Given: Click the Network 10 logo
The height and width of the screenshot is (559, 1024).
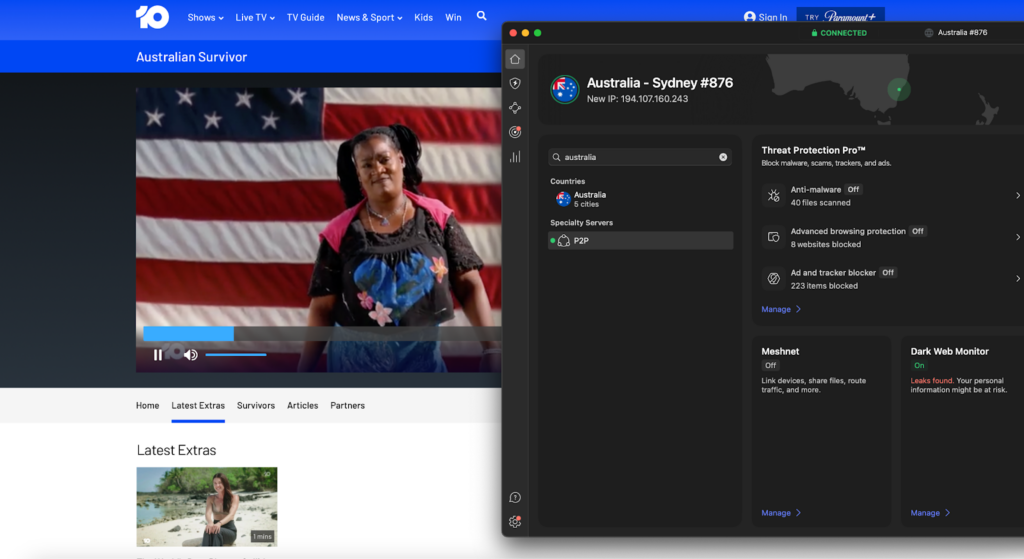Looking at the screenshot, I should [153, 17].
